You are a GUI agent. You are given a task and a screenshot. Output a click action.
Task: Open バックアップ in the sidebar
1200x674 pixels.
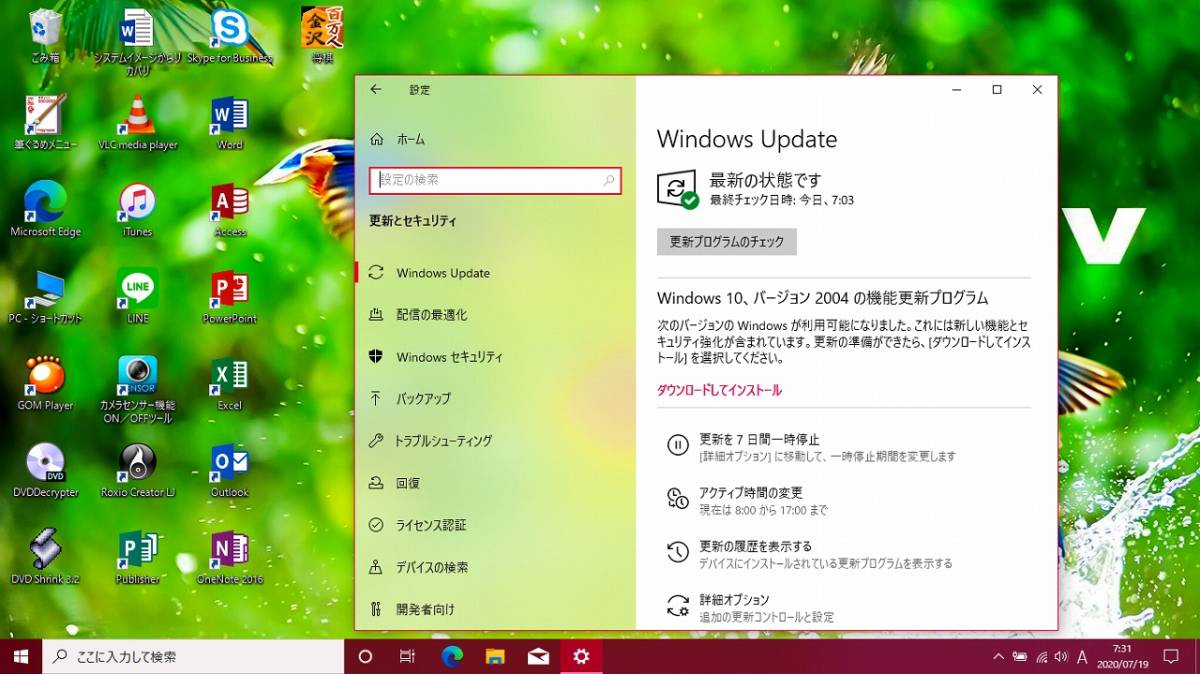click(496, 399)
